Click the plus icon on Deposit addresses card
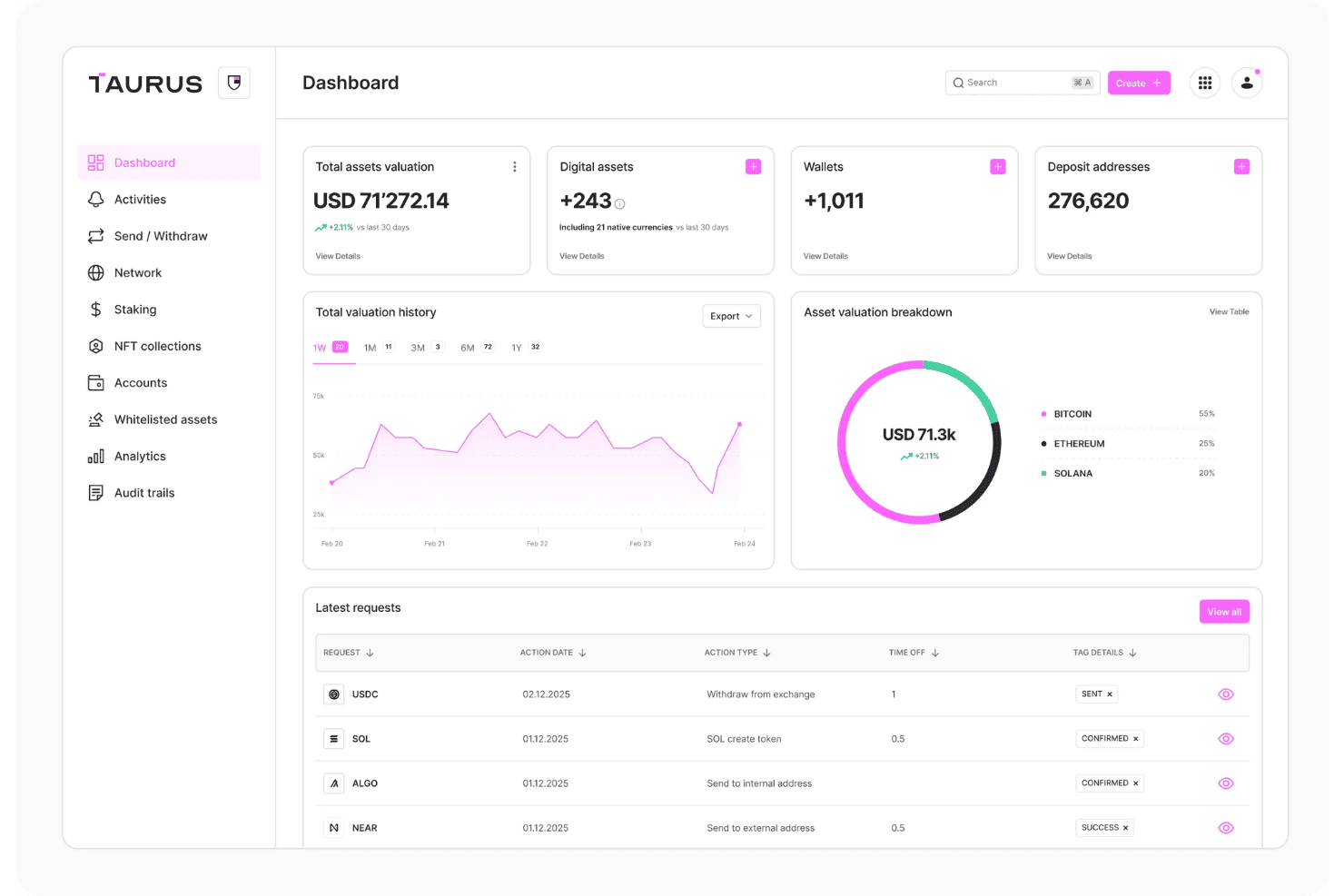Image resolution: width=1344 pixels, height=896 pixels. tap(1242, 167)
